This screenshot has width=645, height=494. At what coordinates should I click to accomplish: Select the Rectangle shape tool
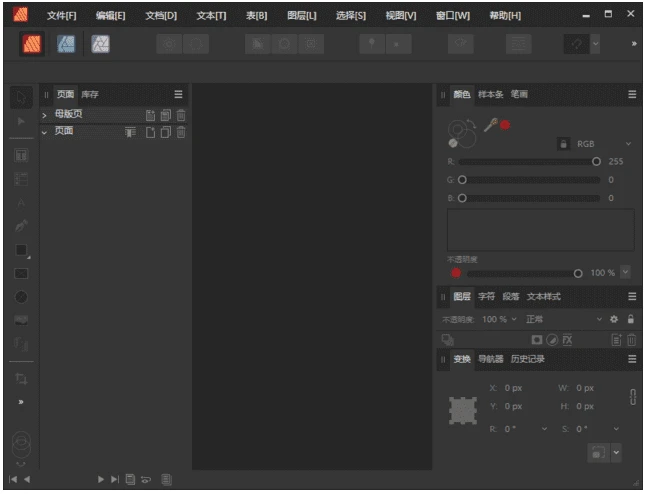click(x=21, y=250)
